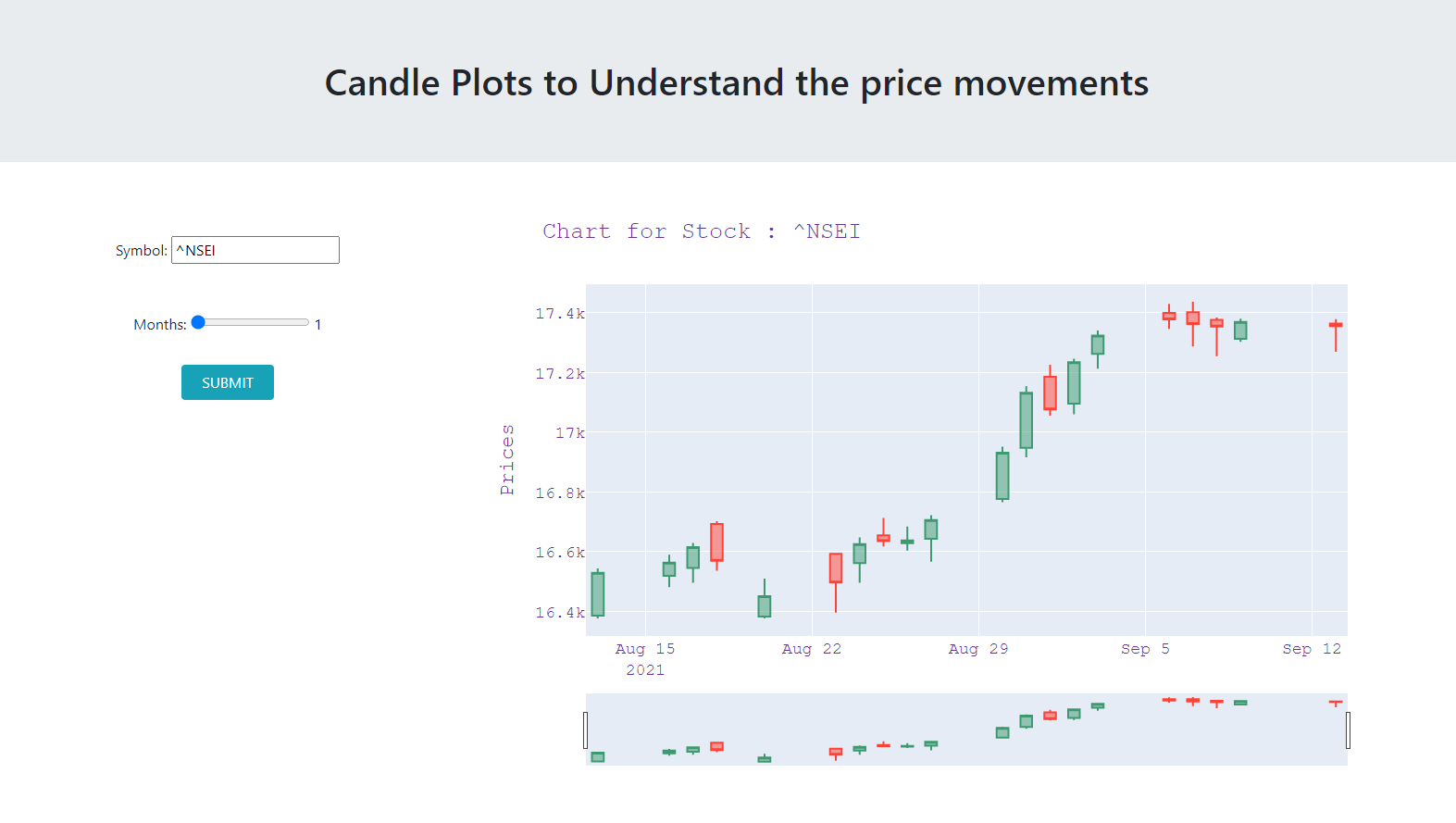1456x823 pixels.
Task: Click the 17.4k y-axis tick label
Action: pos(560,314)
